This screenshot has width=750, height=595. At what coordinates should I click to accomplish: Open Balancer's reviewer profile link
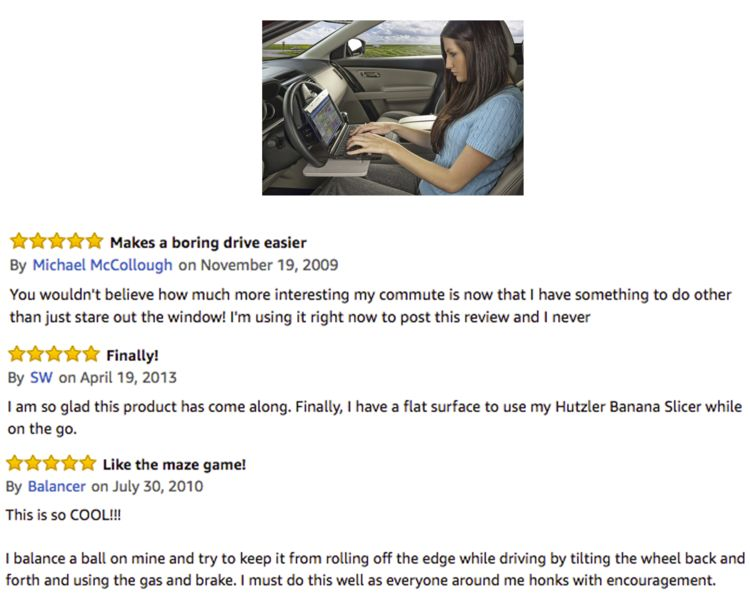click(x=56, y=486)
